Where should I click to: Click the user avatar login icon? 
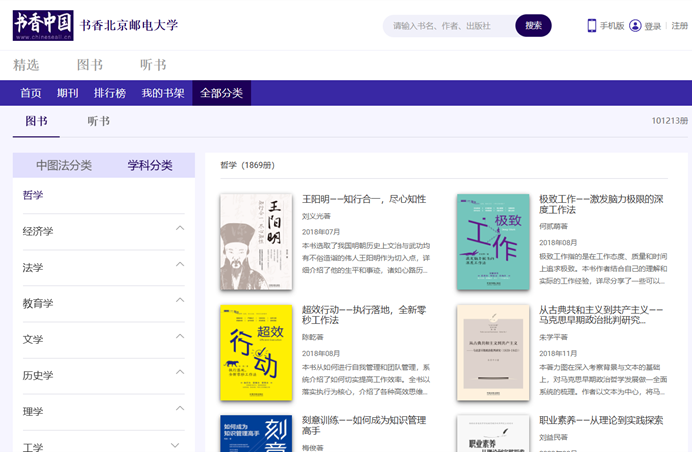[635, 26]
